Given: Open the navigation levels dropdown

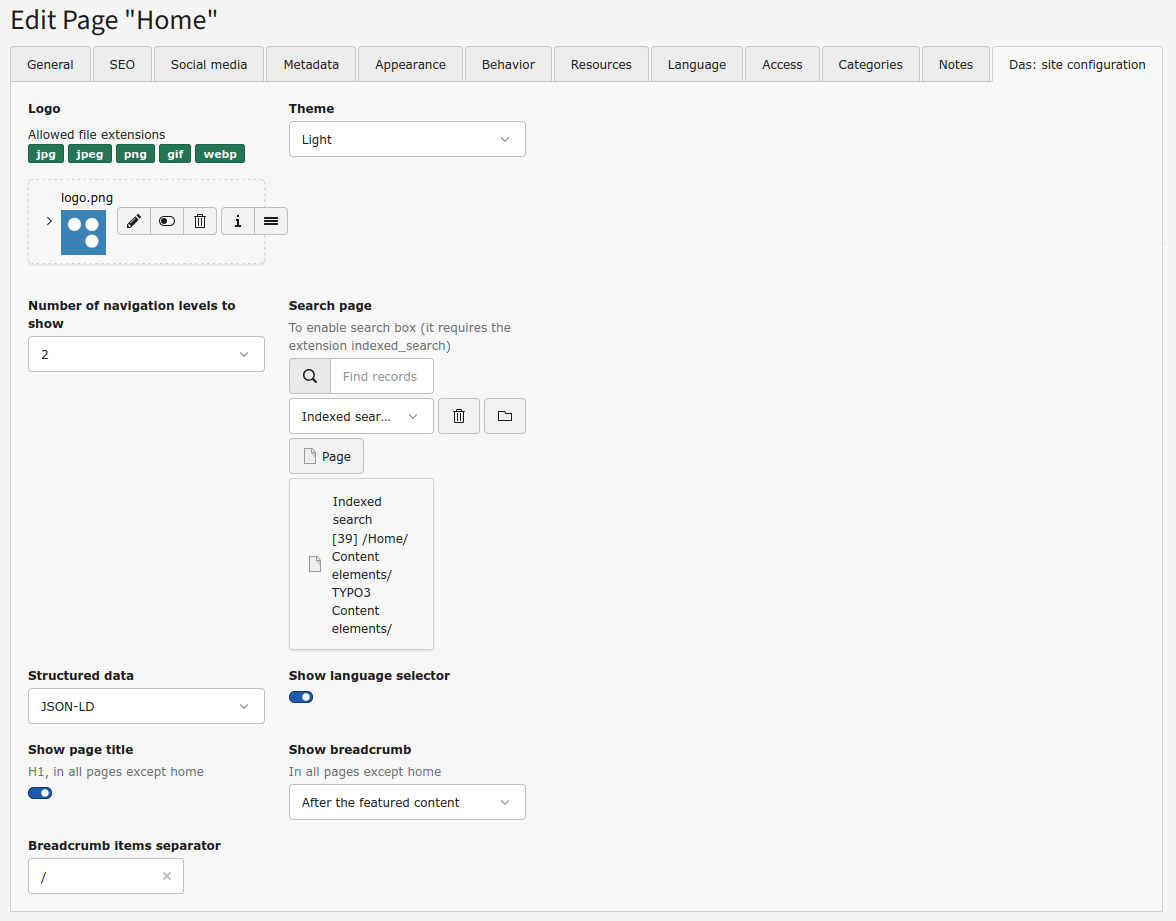Looking at the screenshot, I should (x=146, y=354).
